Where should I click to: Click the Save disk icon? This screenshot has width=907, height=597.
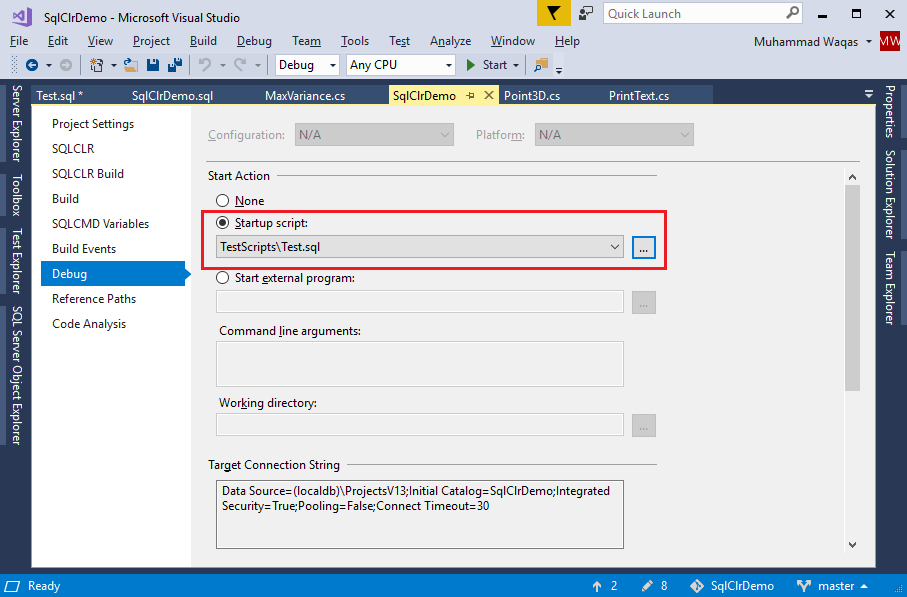[x=153, y=65]
